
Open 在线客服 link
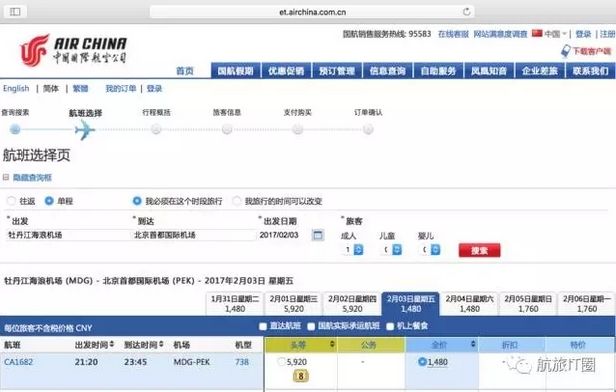tap(453, 34)
